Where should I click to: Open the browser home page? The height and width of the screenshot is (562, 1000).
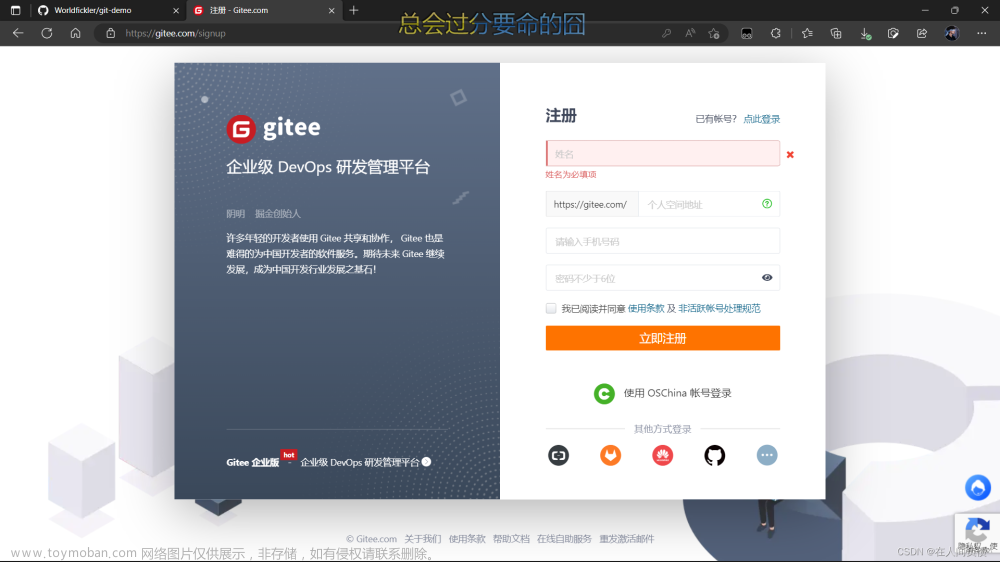coord(75,33)
